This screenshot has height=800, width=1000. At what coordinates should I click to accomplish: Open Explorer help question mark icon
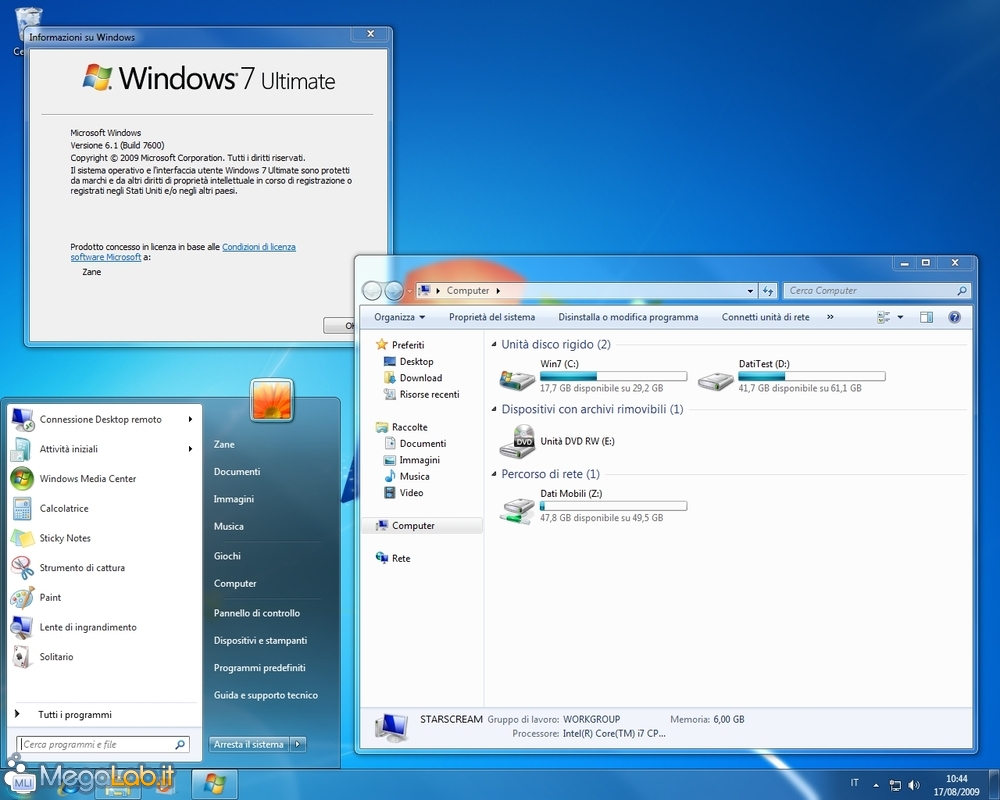tap(954, 317)
